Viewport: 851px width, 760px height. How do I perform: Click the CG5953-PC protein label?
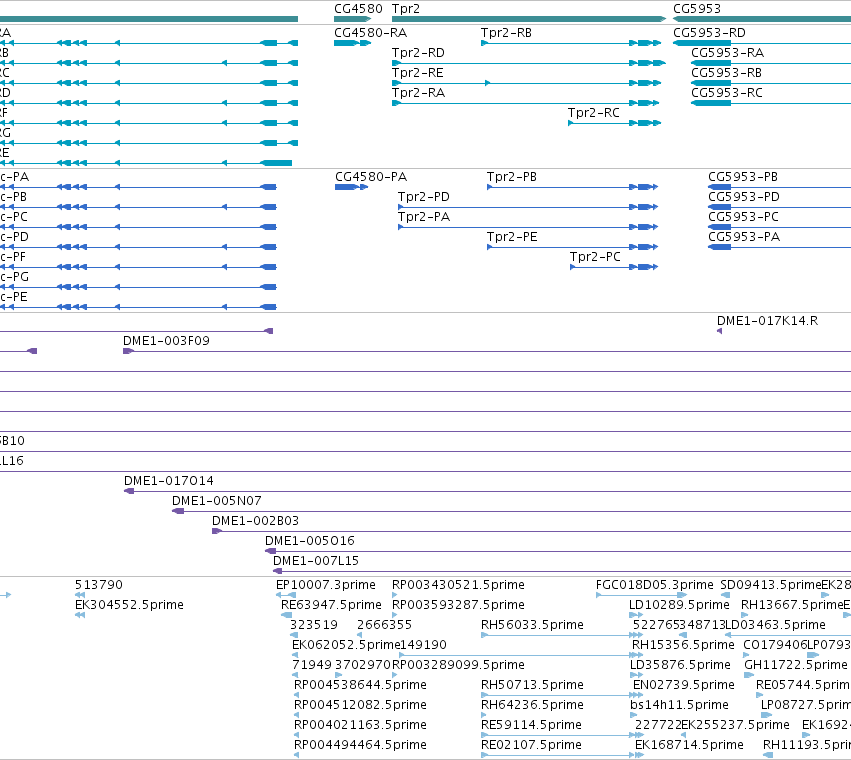(744, 217)
